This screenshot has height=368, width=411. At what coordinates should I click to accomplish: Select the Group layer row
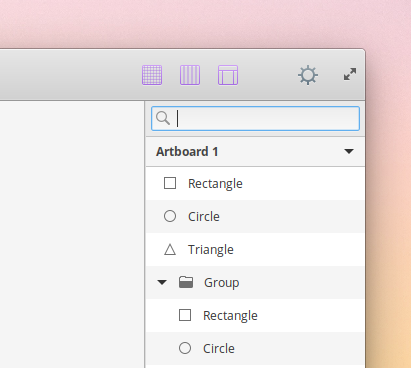point(255,282)
